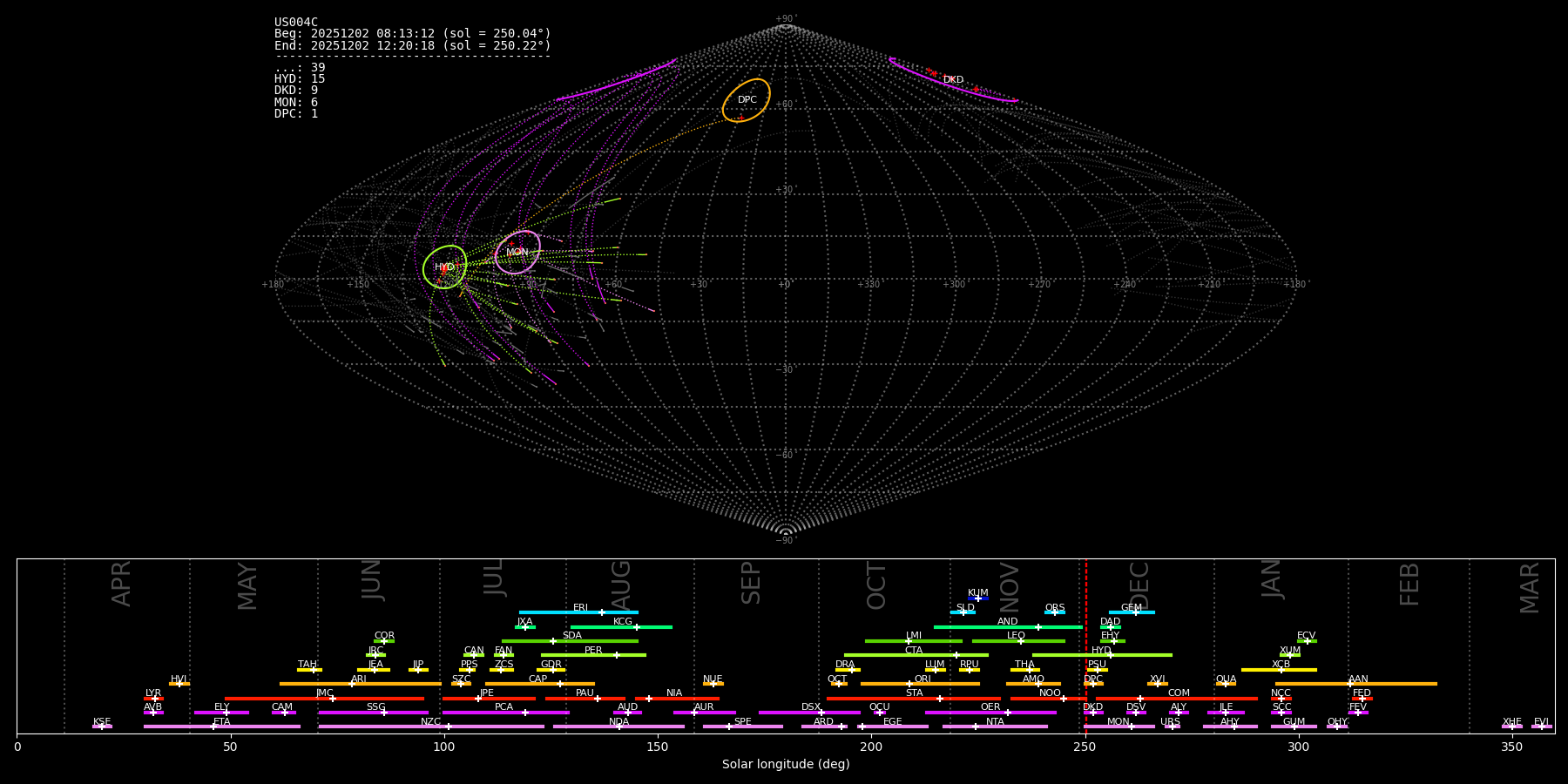
Task: Click the 'HYD: 15' count in the legend
Action: point(300,79)
